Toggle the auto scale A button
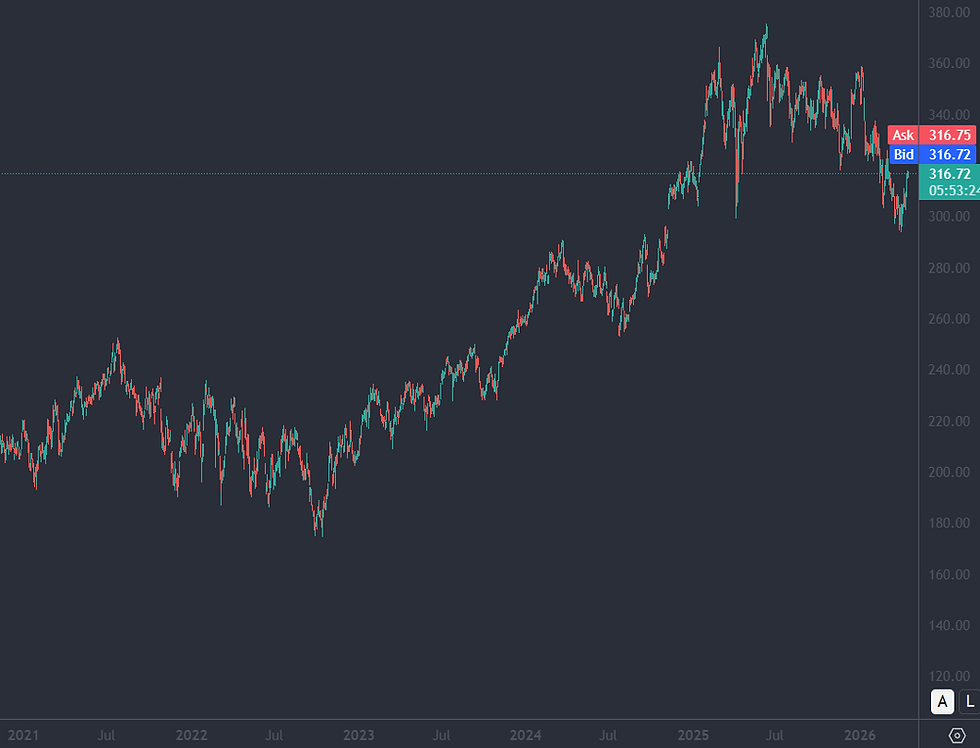This screenshot has height=748, width=980. 942,702
